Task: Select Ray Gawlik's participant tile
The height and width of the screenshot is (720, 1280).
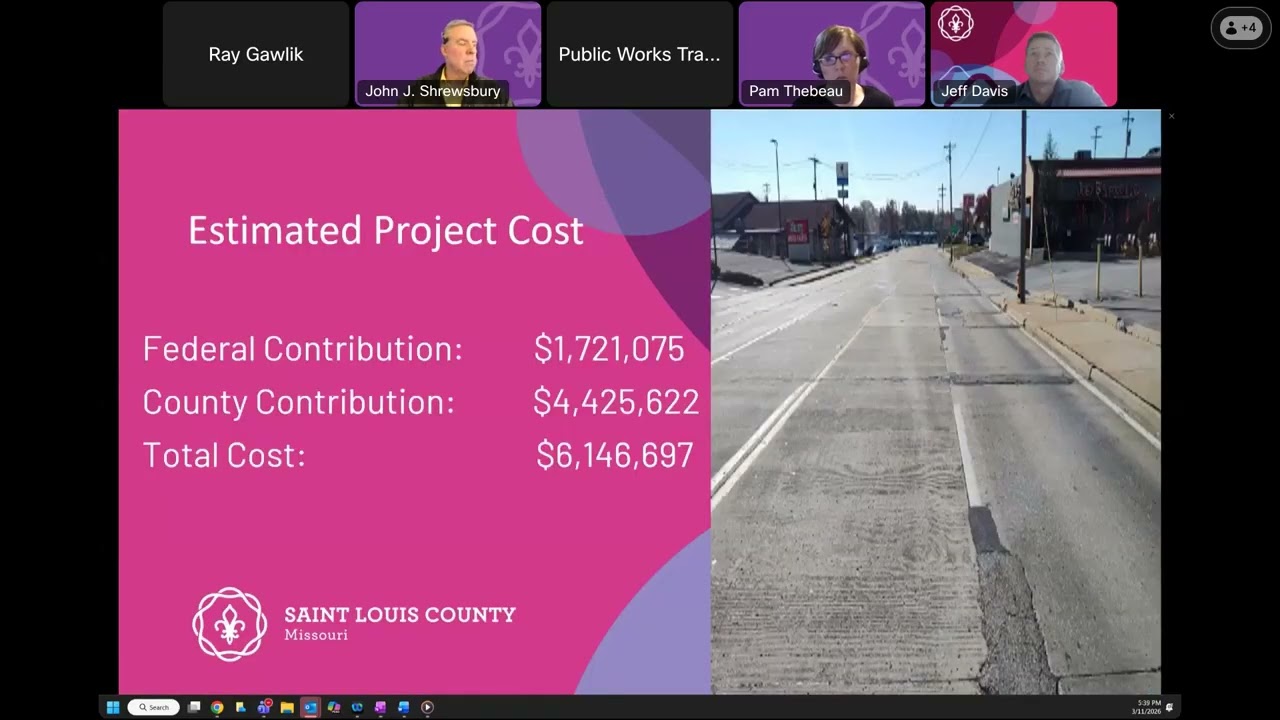Action: (256, 54)
